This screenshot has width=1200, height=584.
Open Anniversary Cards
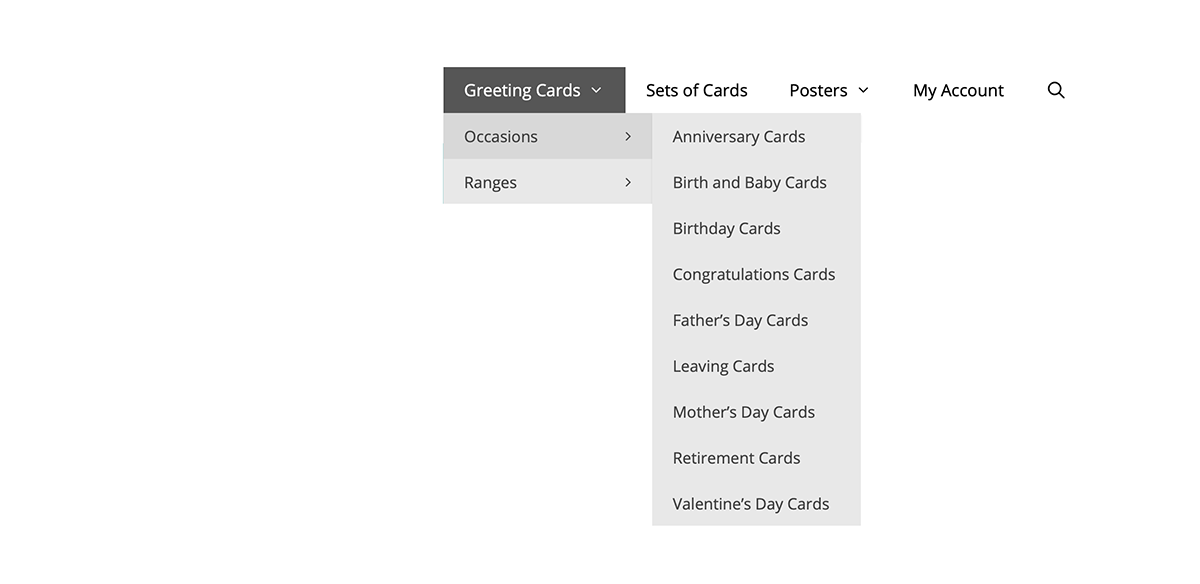click(739, 136)
